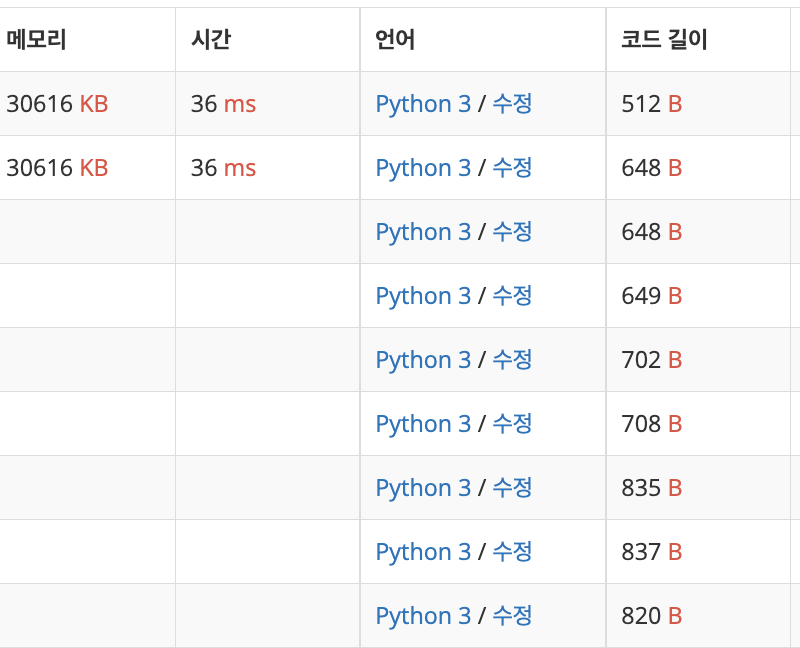Click 수정 link in the 820 B row

point(512,615)
